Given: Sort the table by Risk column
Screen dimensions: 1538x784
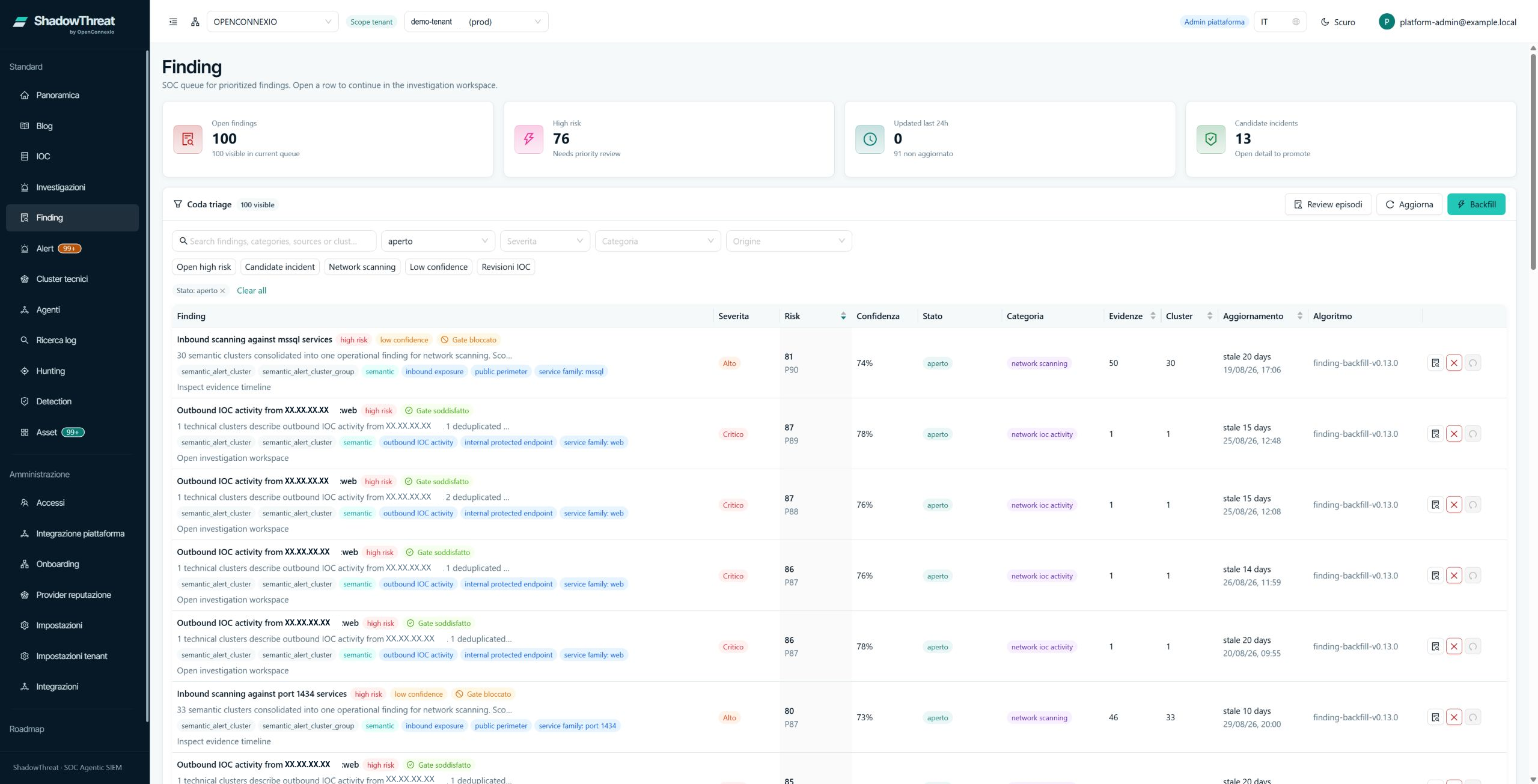Looking at the screenshot, I should (x=815, y=316).
